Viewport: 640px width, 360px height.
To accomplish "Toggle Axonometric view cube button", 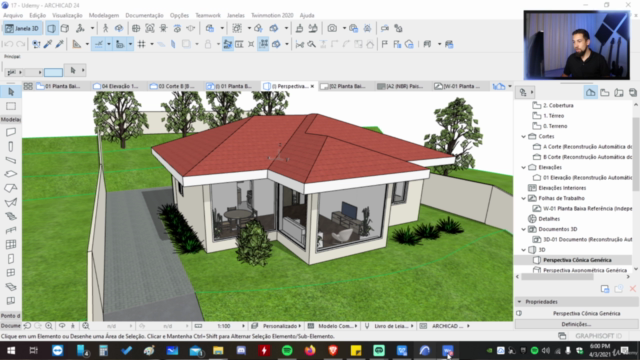I will point(65,28).
